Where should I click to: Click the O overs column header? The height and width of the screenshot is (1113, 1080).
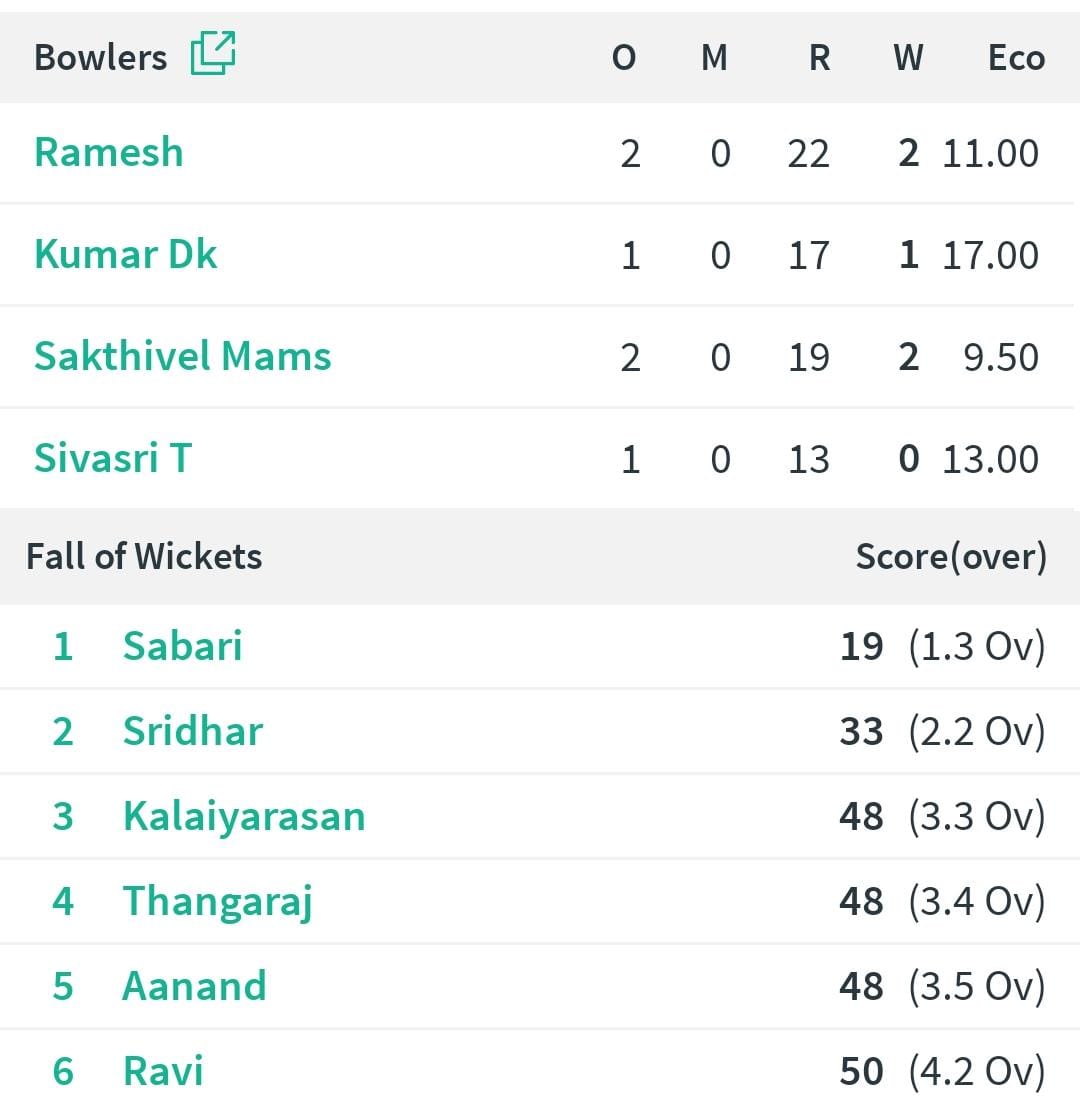624,57
